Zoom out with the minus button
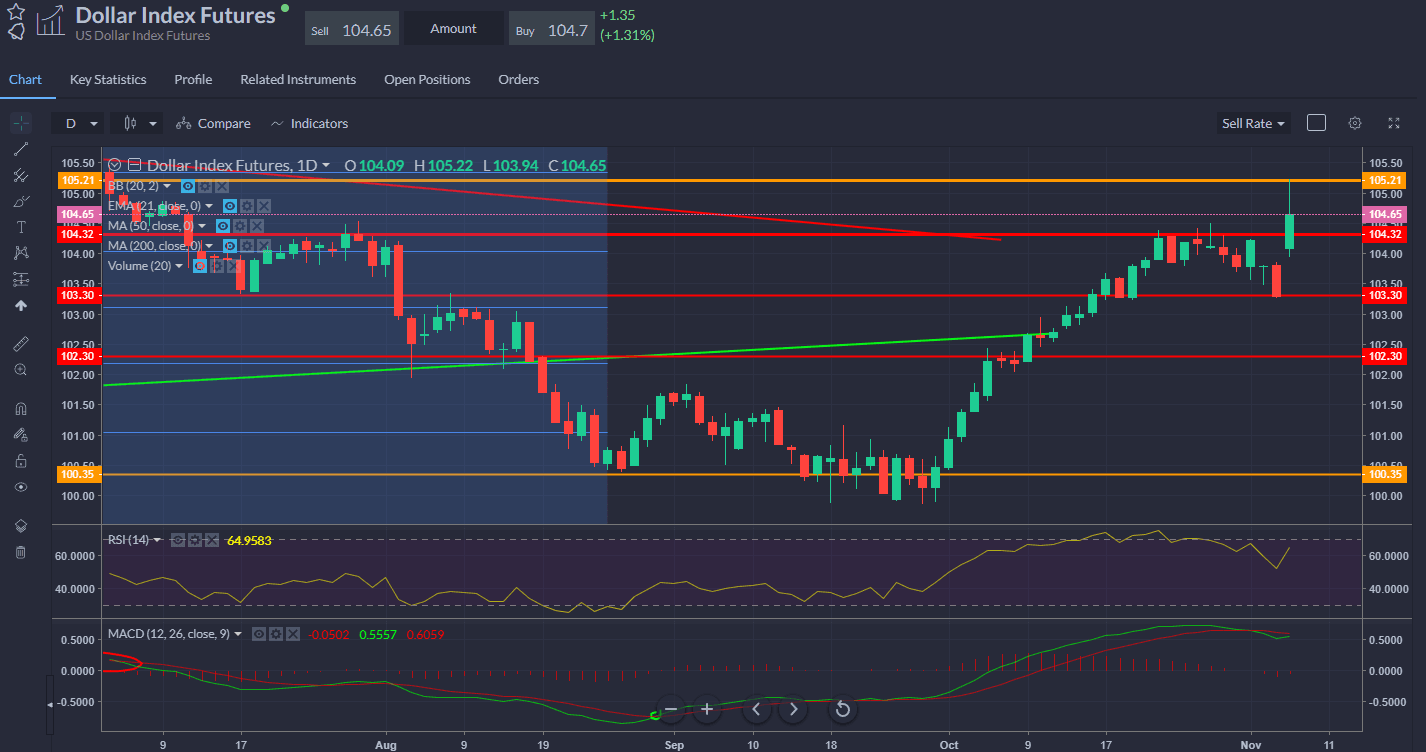This screenshot has width=1426, height=752. (670, 709)
